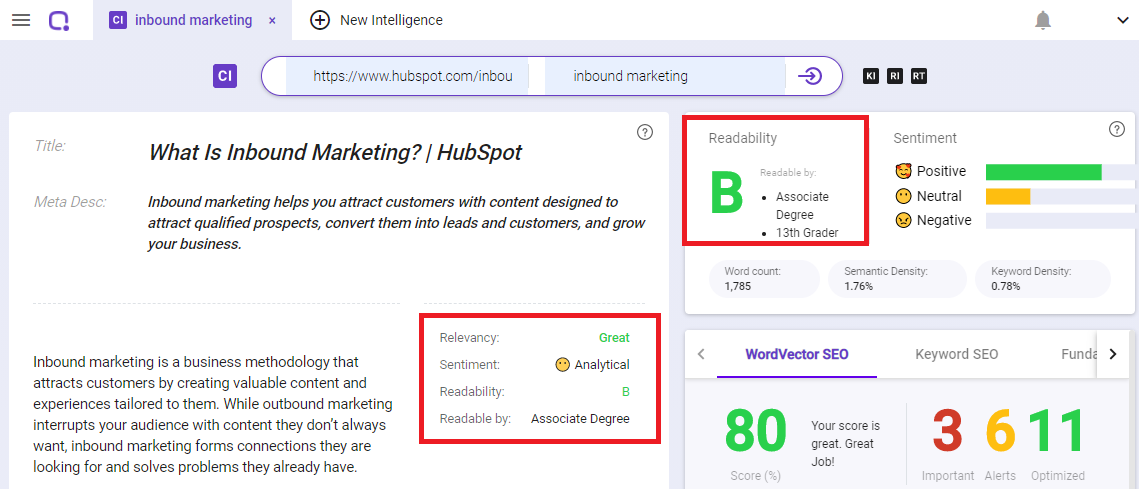Submit search with the arrow button
The image size is (1139, 489).
point(809,76)
